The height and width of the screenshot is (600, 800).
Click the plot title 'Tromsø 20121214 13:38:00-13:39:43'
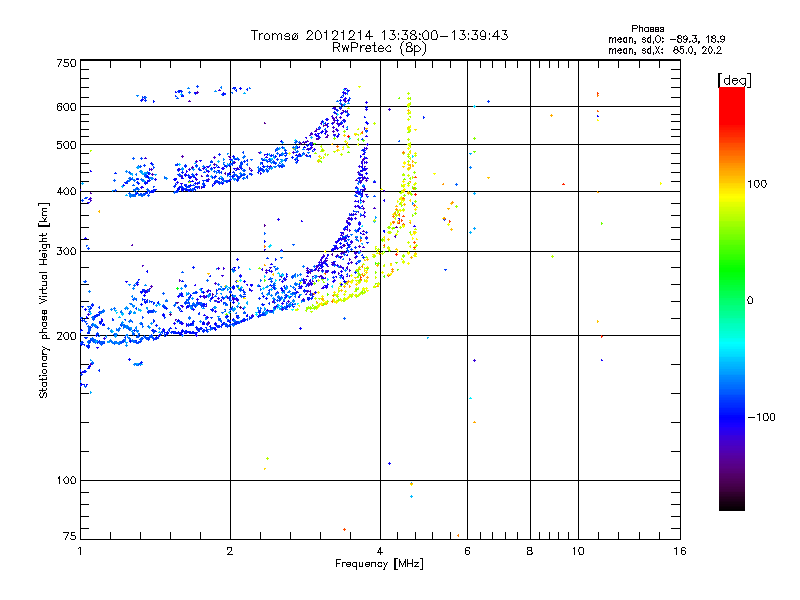click(379, 35)
